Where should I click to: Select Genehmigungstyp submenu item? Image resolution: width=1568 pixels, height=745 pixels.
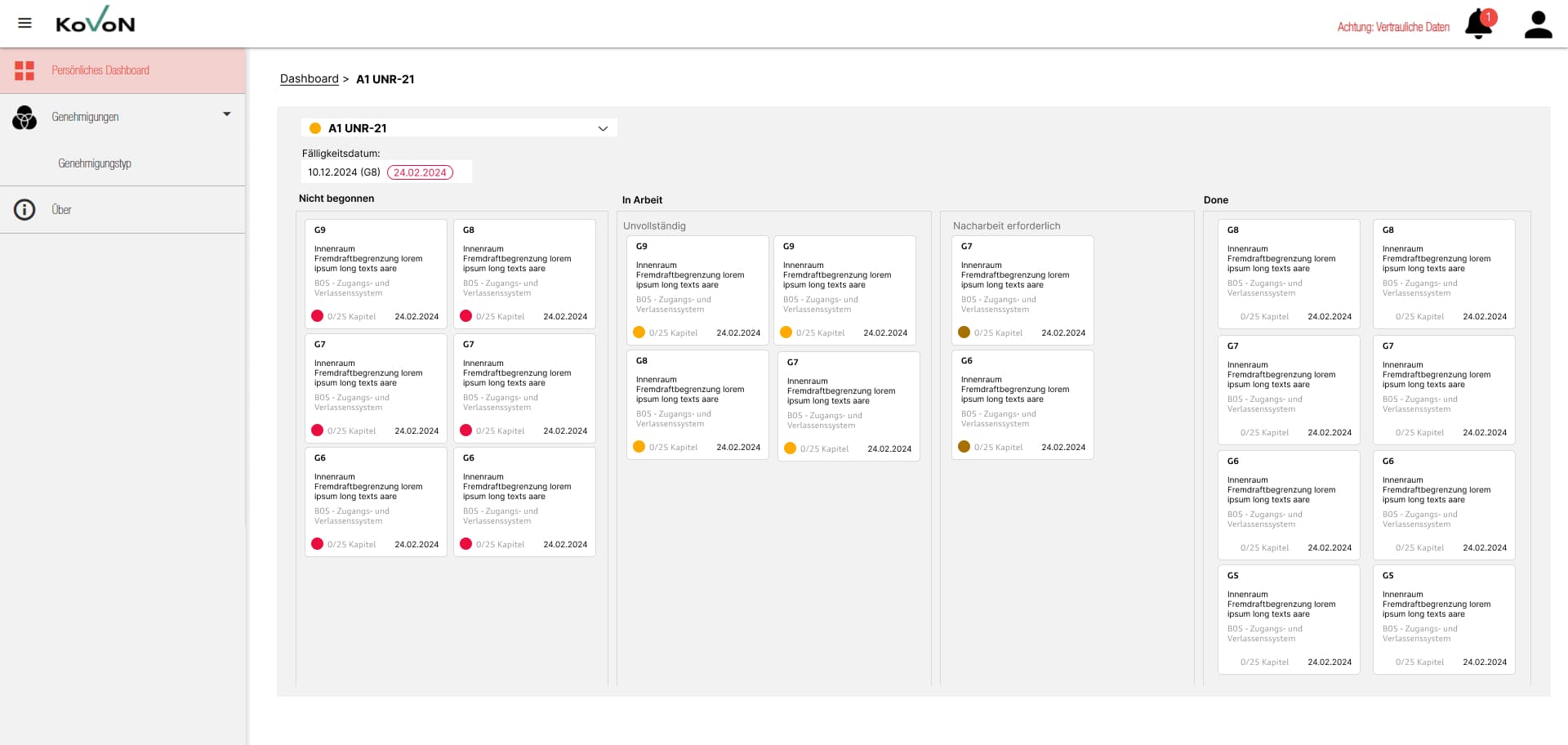(95, 163)
